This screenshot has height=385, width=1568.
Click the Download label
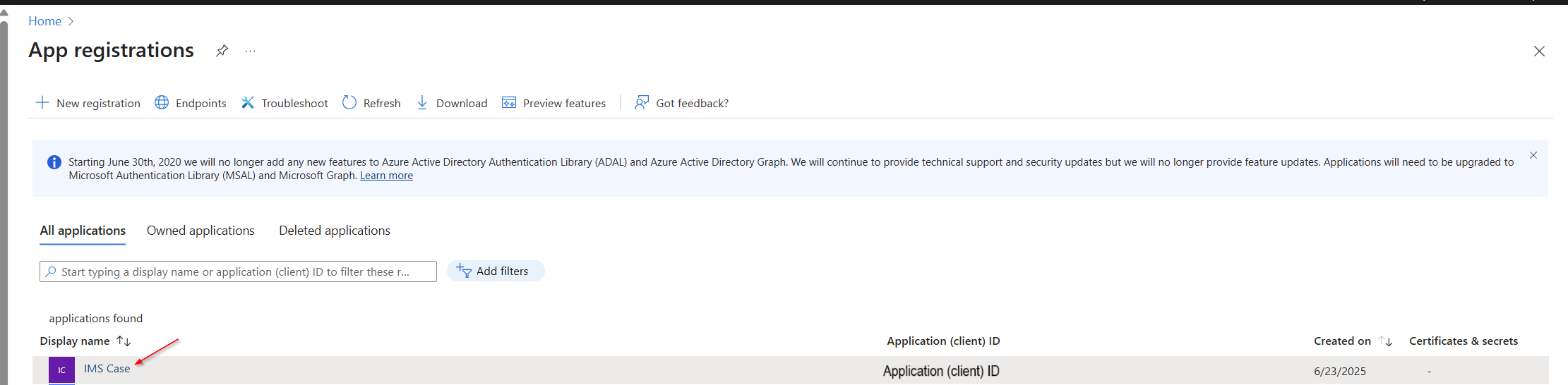[x=462, y=103]
